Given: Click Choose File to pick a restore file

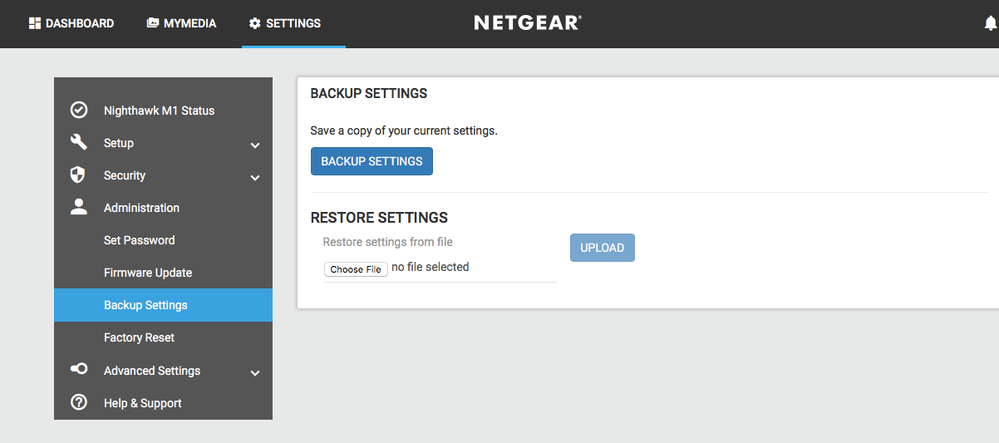Looking at the screenshot, I should tap(356, 269).
